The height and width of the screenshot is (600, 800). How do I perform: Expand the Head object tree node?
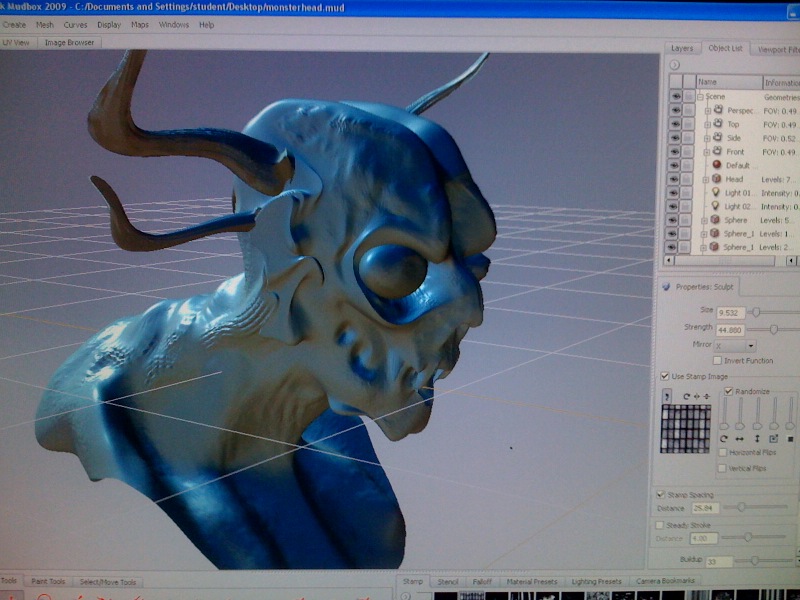pyautogui.click(x=704, y=179)
